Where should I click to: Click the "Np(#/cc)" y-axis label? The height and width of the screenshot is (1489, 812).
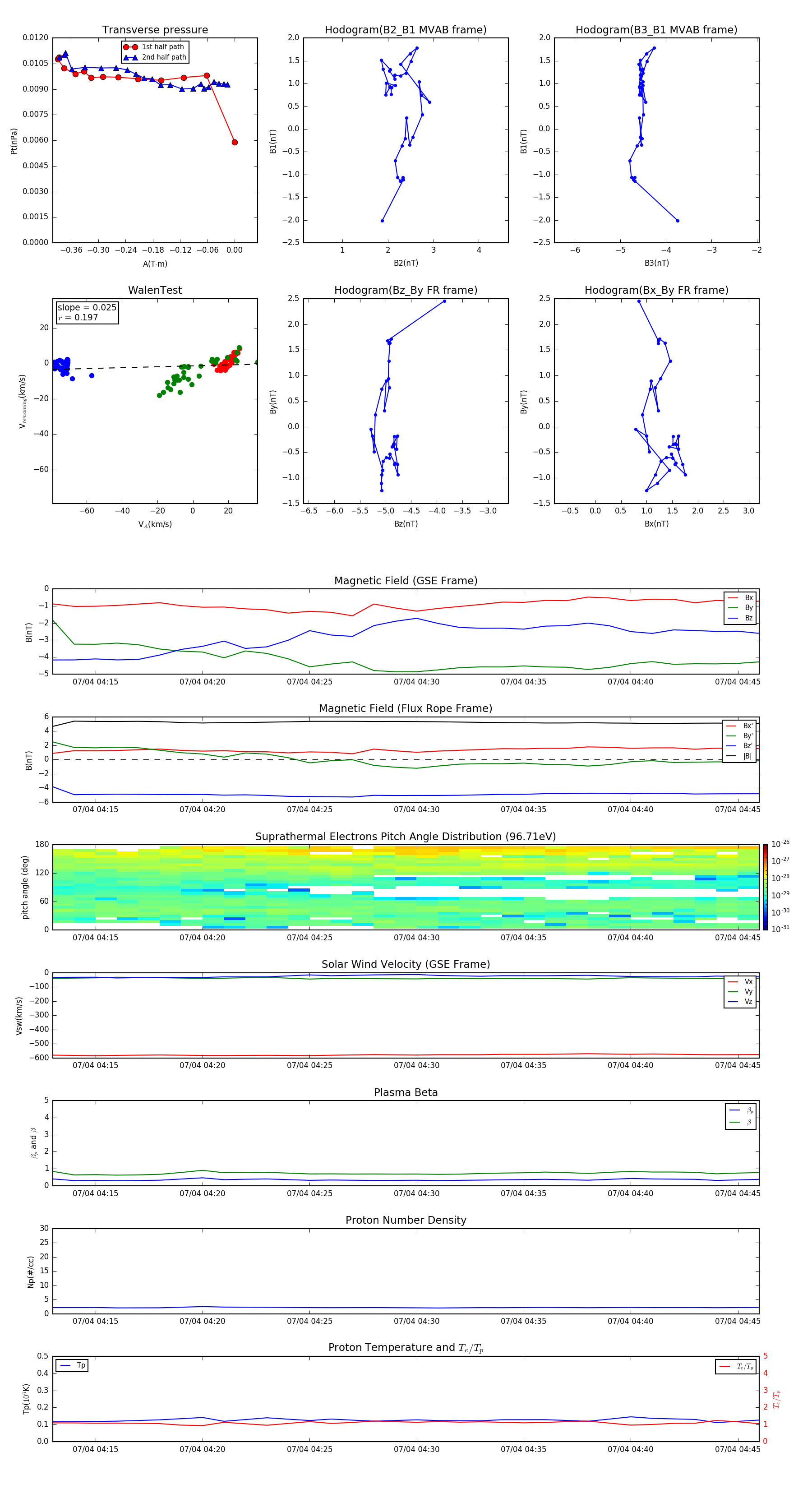[x=31, y=1271]
